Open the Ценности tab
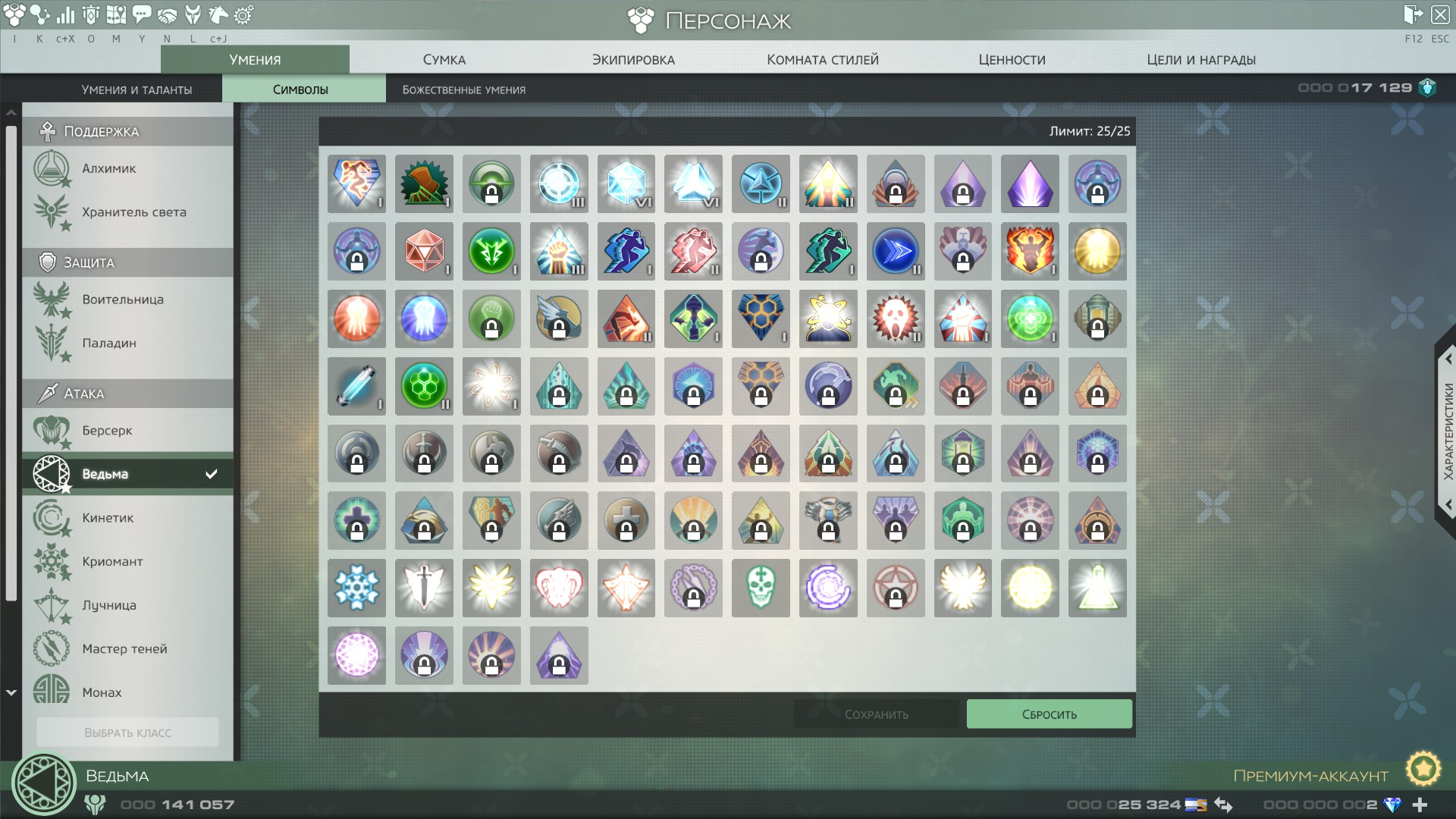Viewport: 1456px width, 819px height. pos(1012,59)
